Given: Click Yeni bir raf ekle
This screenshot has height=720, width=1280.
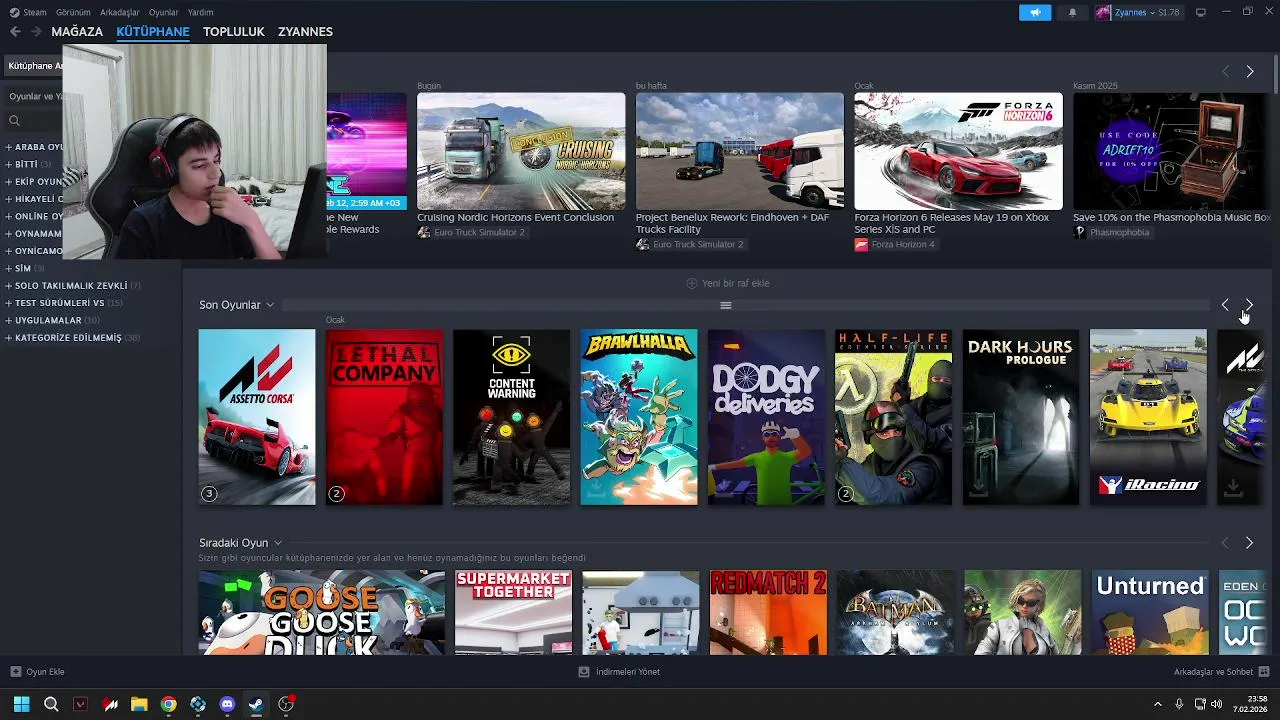Looking at the screenshot, I should coord(727,283).
